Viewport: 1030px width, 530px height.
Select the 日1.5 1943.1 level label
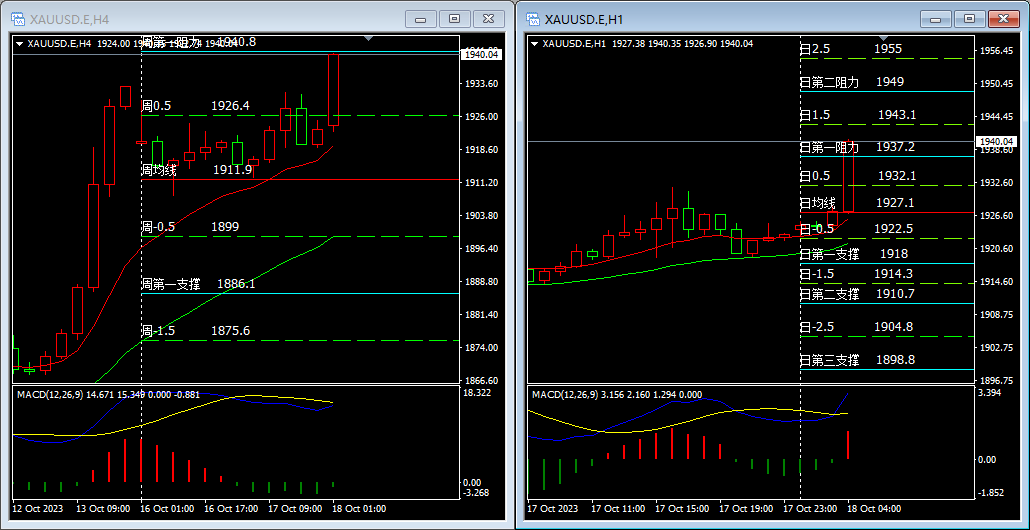click(x=858, y=115)
